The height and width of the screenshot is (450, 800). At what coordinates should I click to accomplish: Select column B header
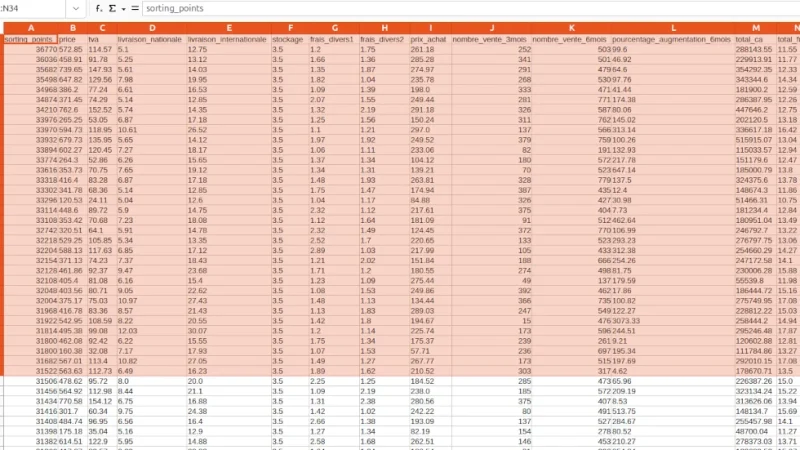[72, 28]
